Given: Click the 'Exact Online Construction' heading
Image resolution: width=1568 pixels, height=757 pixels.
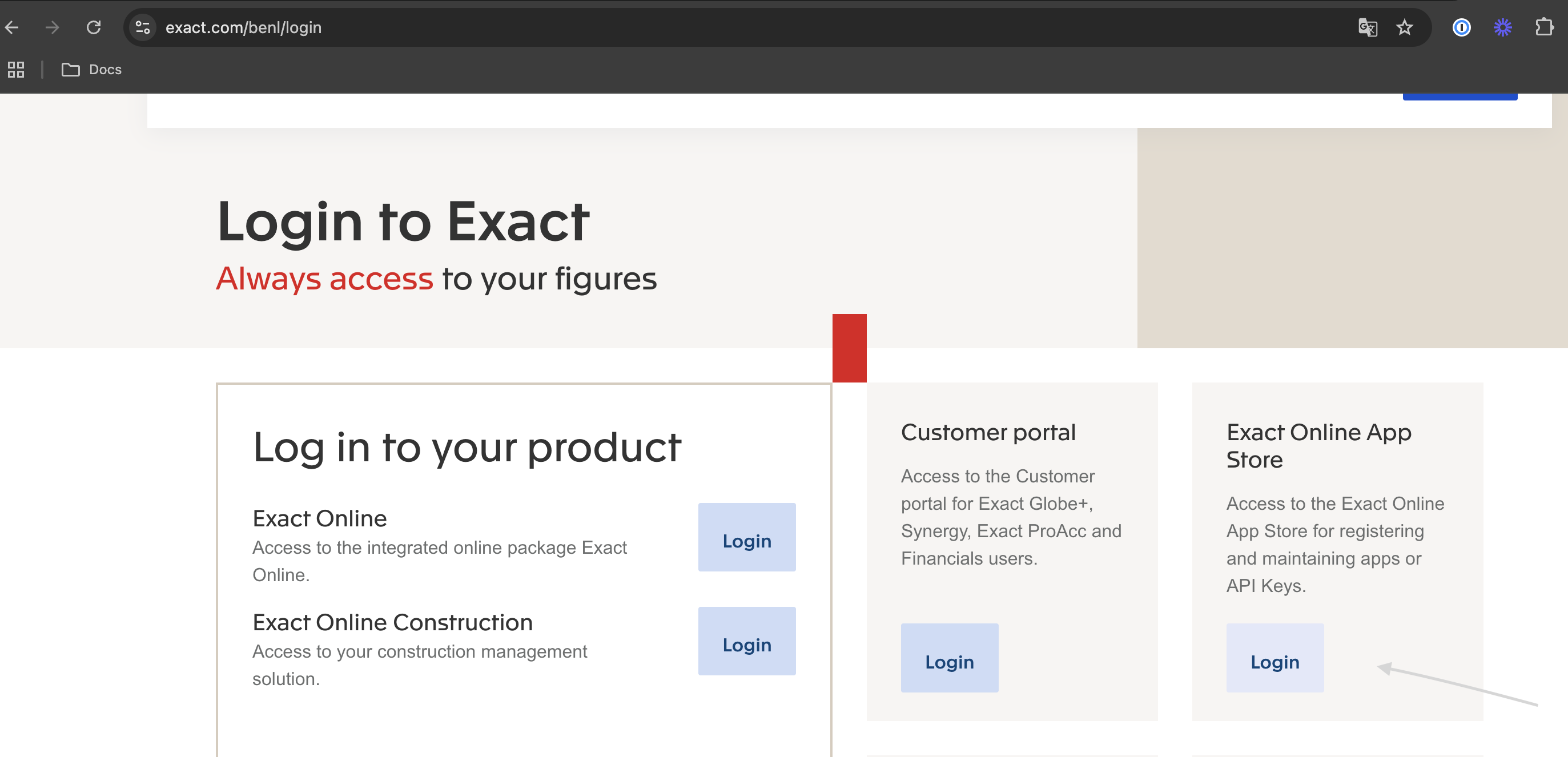Looking at the screenshot, I should click(393, 622).
